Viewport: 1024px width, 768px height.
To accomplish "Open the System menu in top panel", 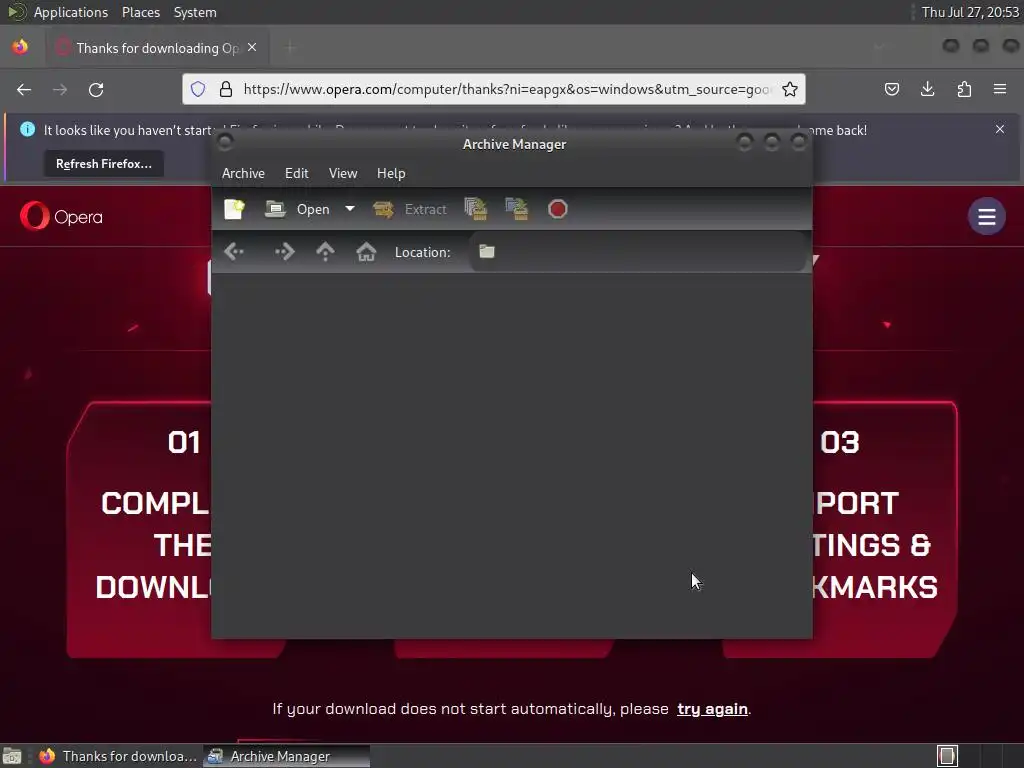I will click(x=195, y=12).
